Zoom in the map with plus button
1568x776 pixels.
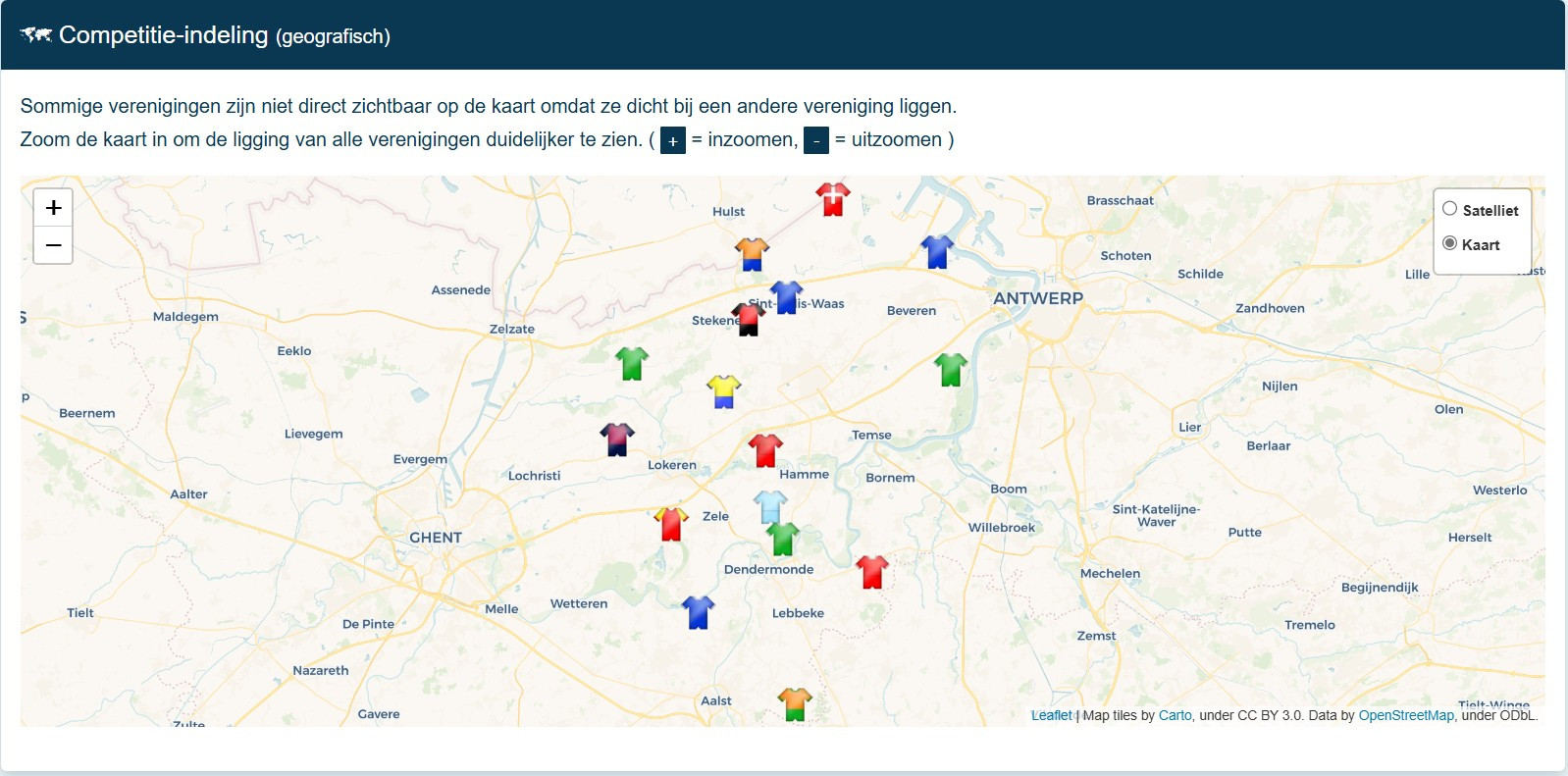[54, 208]
